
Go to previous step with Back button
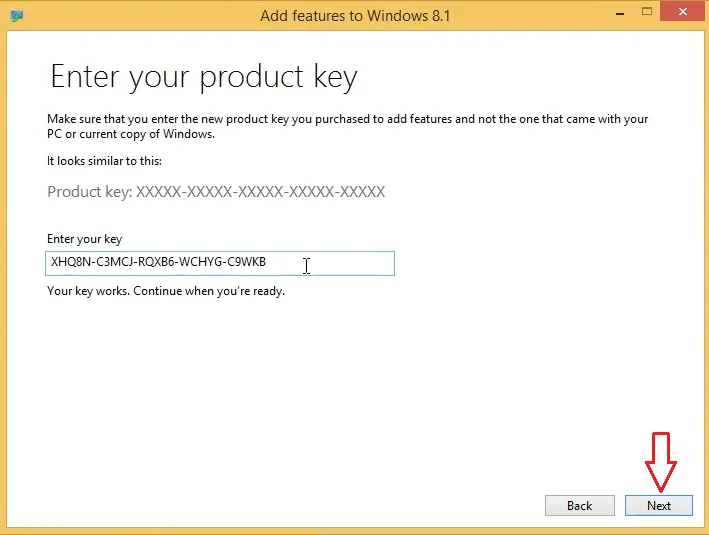click(x=579, y=505)
